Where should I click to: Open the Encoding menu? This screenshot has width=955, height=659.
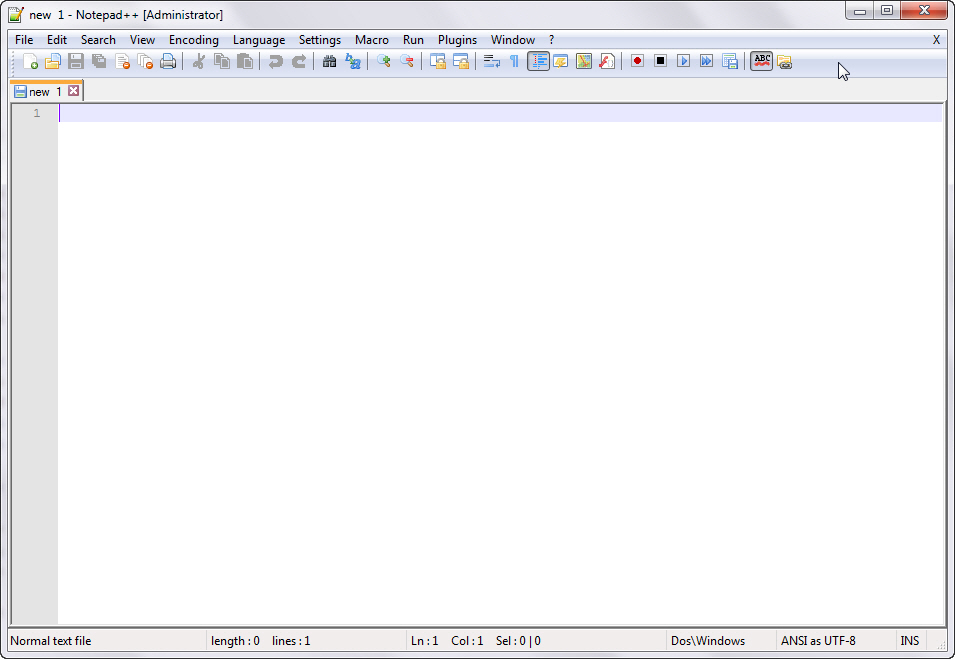[x=194, y=40]
